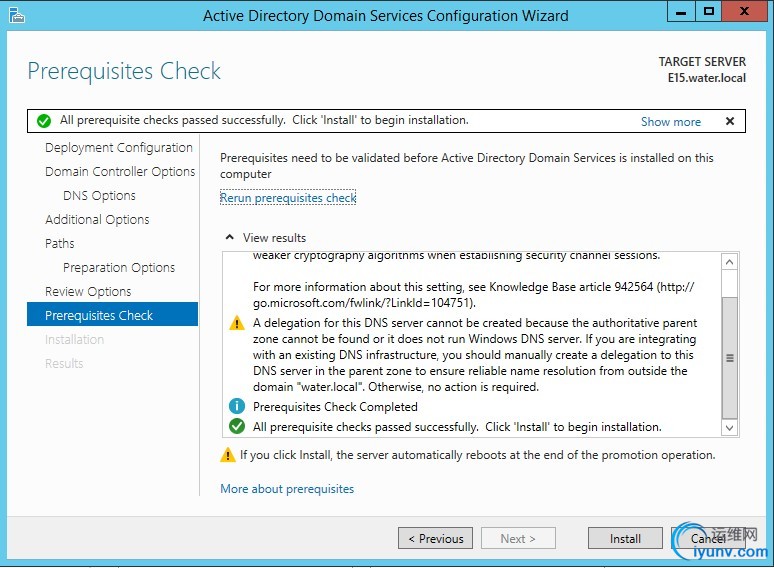Viewport: 774px width, 568px height.
Task: Rerun prerequisites check
Action: pos(288,198)
